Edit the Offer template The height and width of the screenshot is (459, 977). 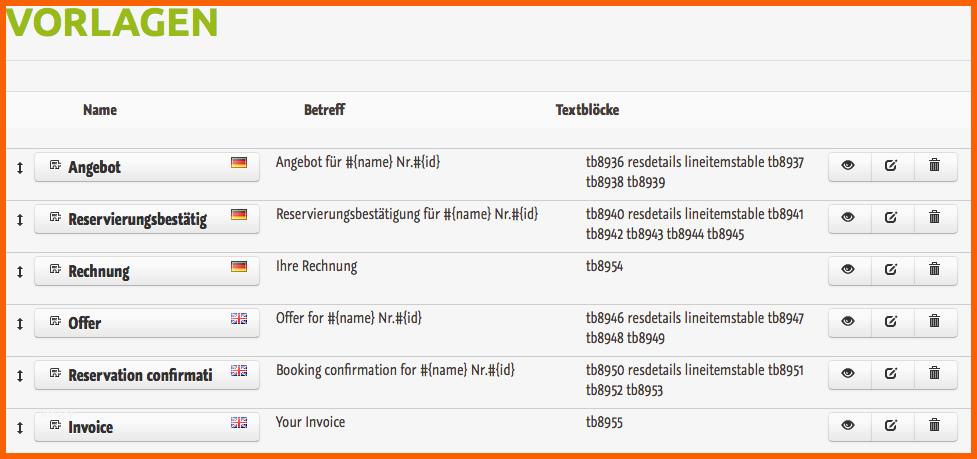[892, 322]
